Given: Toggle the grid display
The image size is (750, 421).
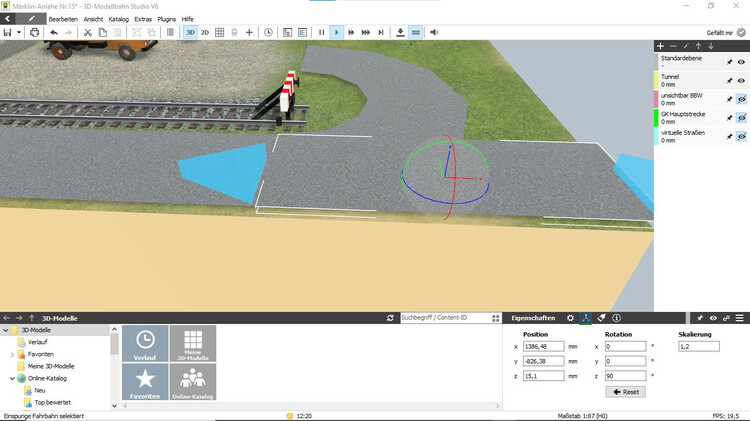Looking at the screenshot, I should coord(220,33).
